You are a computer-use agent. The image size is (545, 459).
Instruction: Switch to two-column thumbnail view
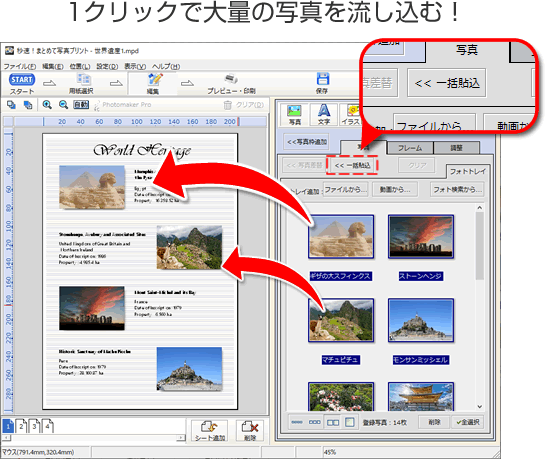tap(333, 423)
